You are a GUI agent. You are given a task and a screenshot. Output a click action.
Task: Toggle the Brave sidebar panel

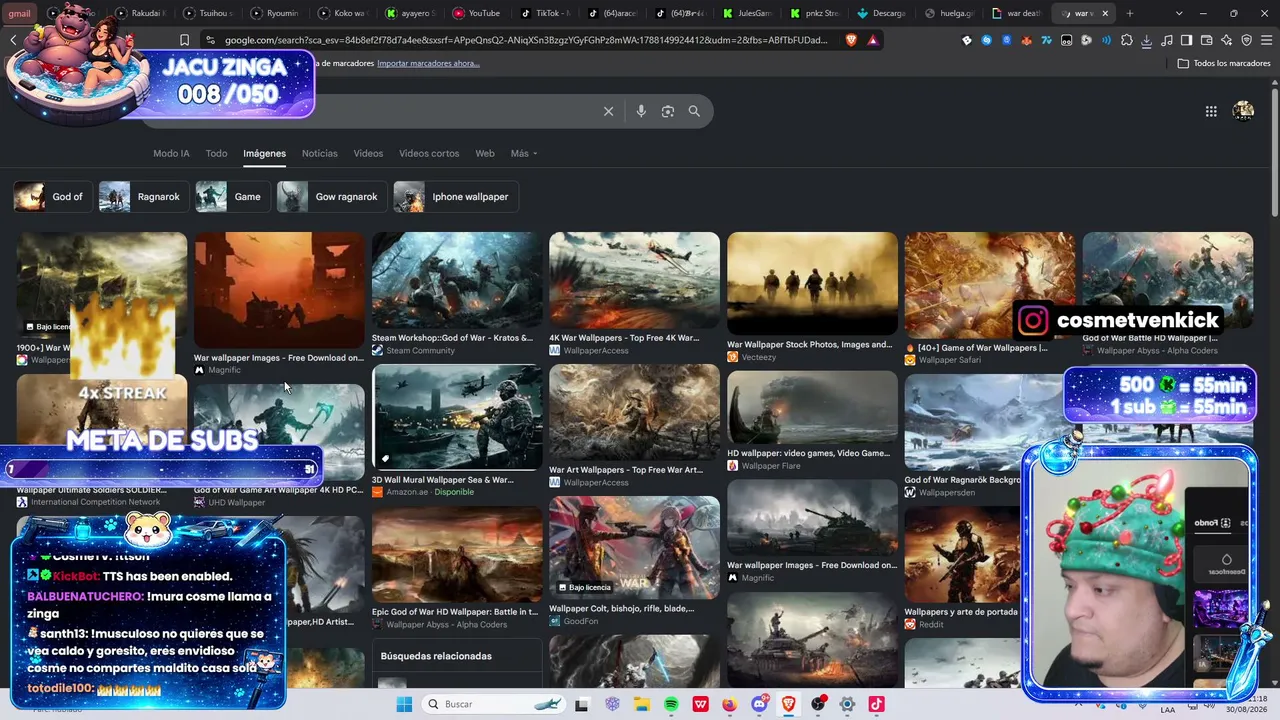click(1187, 40)
